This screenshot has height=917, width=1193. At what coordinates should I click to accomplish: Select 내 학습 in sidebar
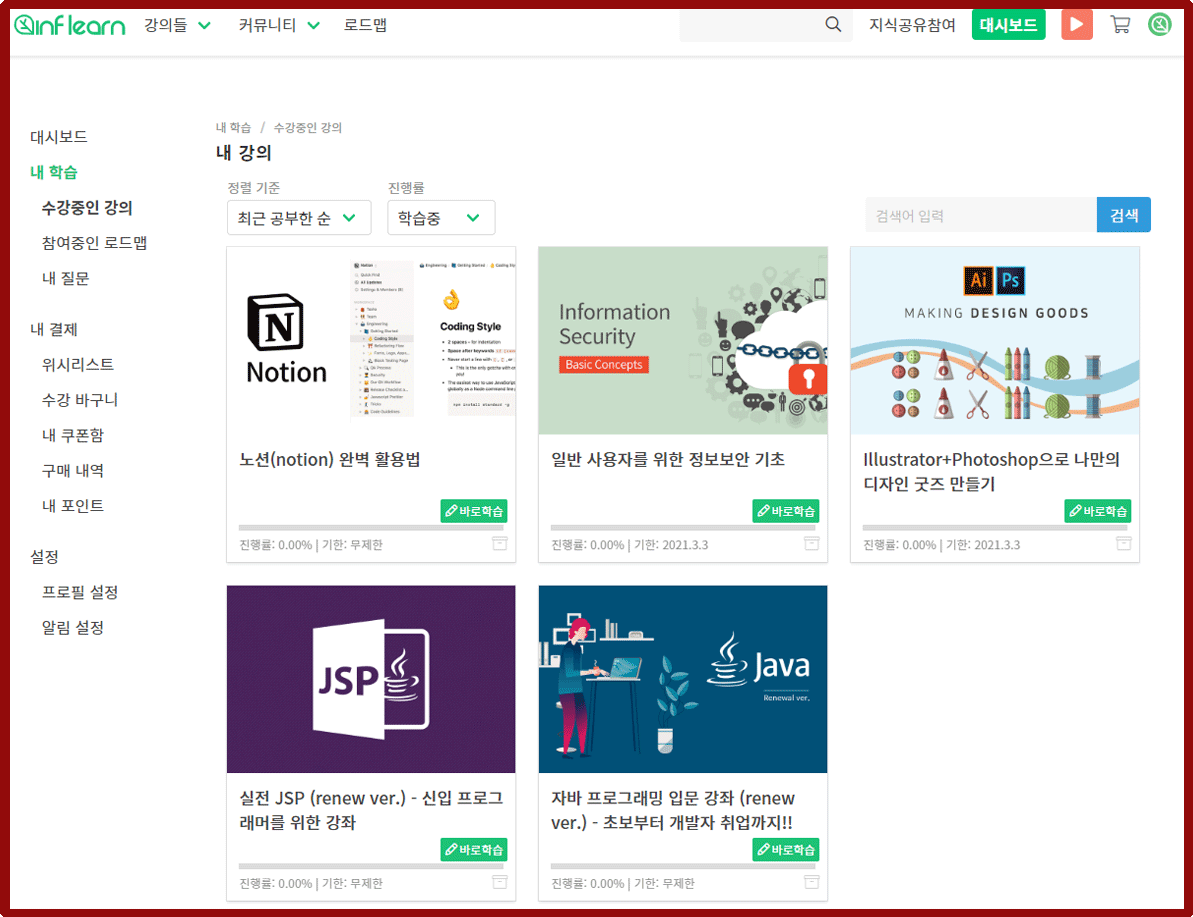tap(53, 172)
